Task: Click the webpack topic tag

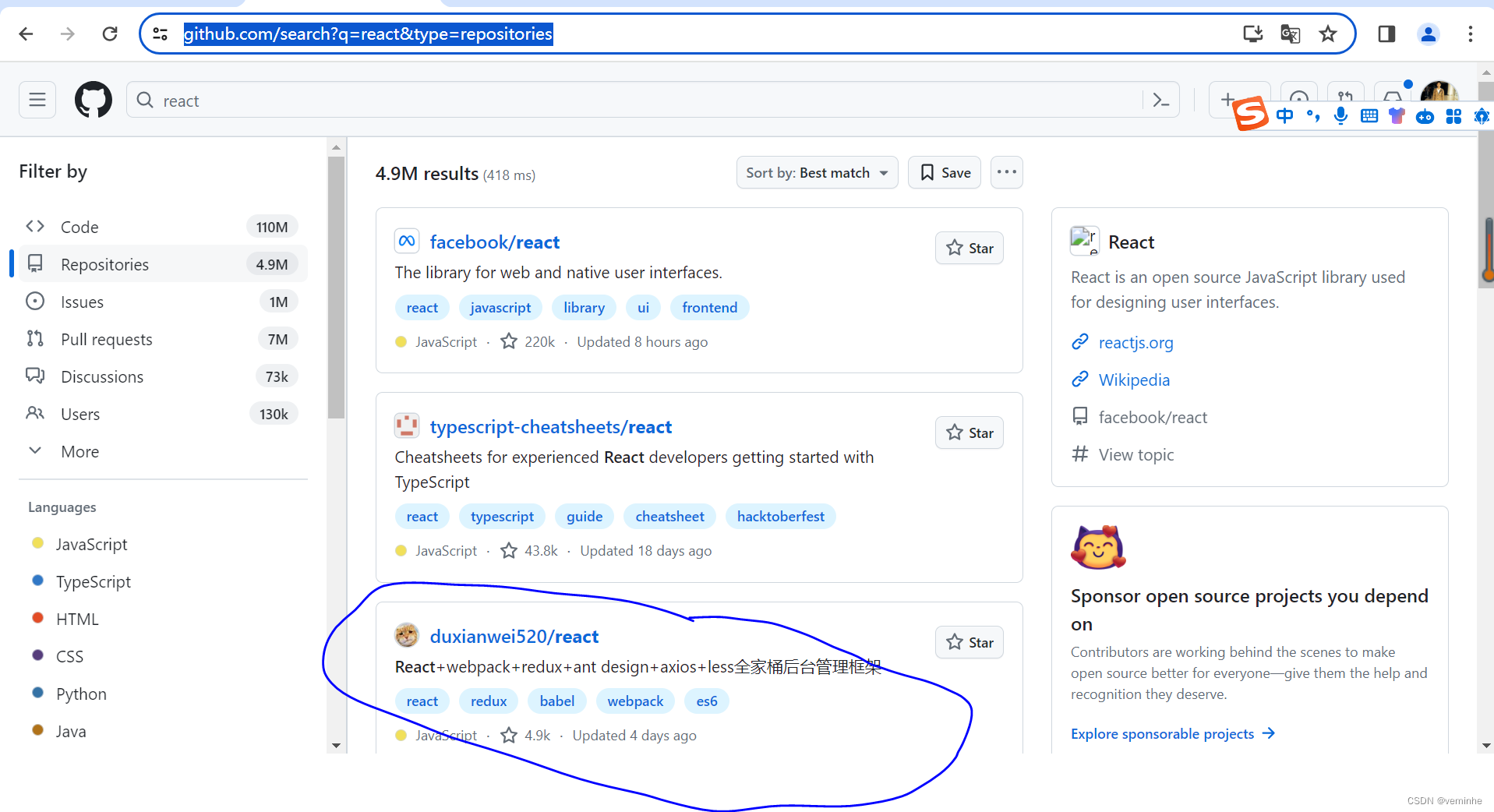Action: click(635, 701)
